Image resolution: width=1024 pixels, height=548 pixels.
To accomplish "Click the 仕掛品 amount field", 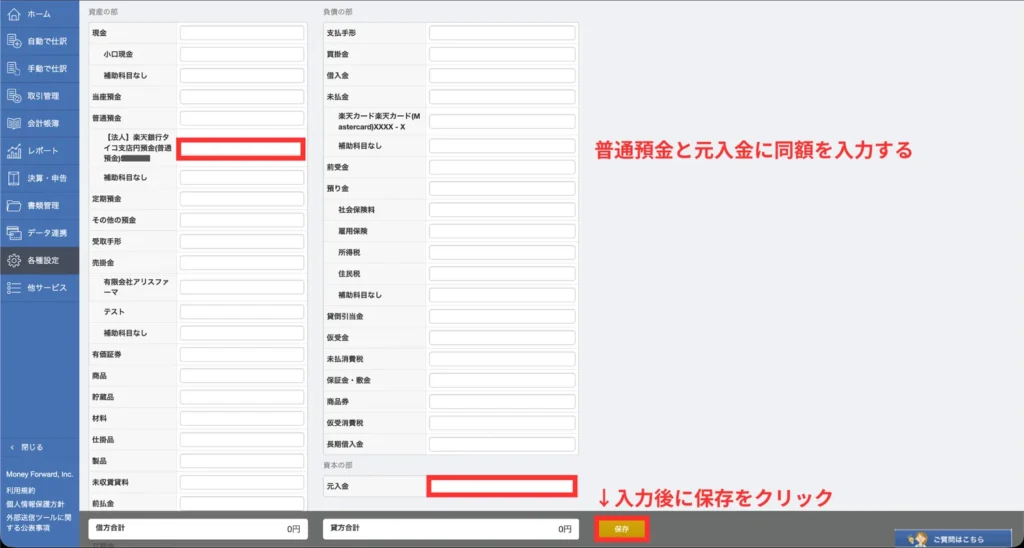I will pos(242,440).
